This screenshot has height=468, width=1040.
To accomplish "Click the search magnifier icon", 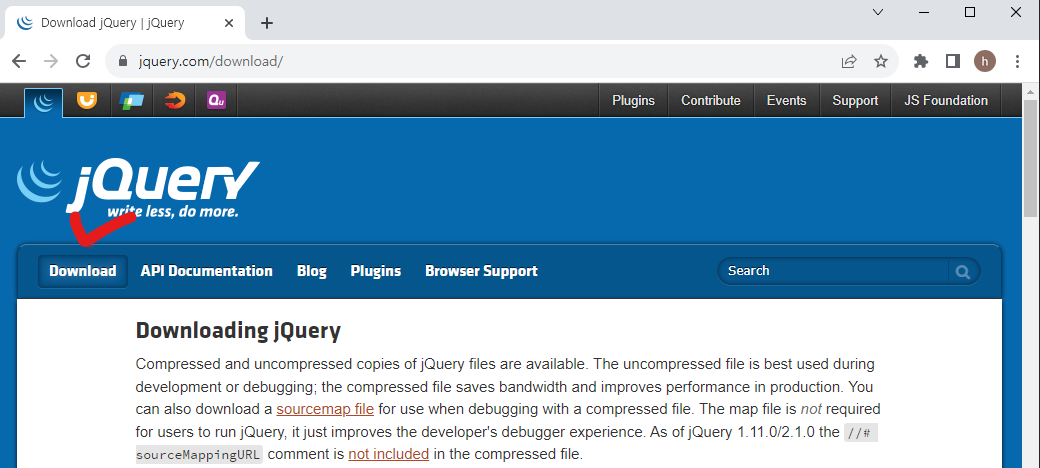I will (x=963, y=271).
